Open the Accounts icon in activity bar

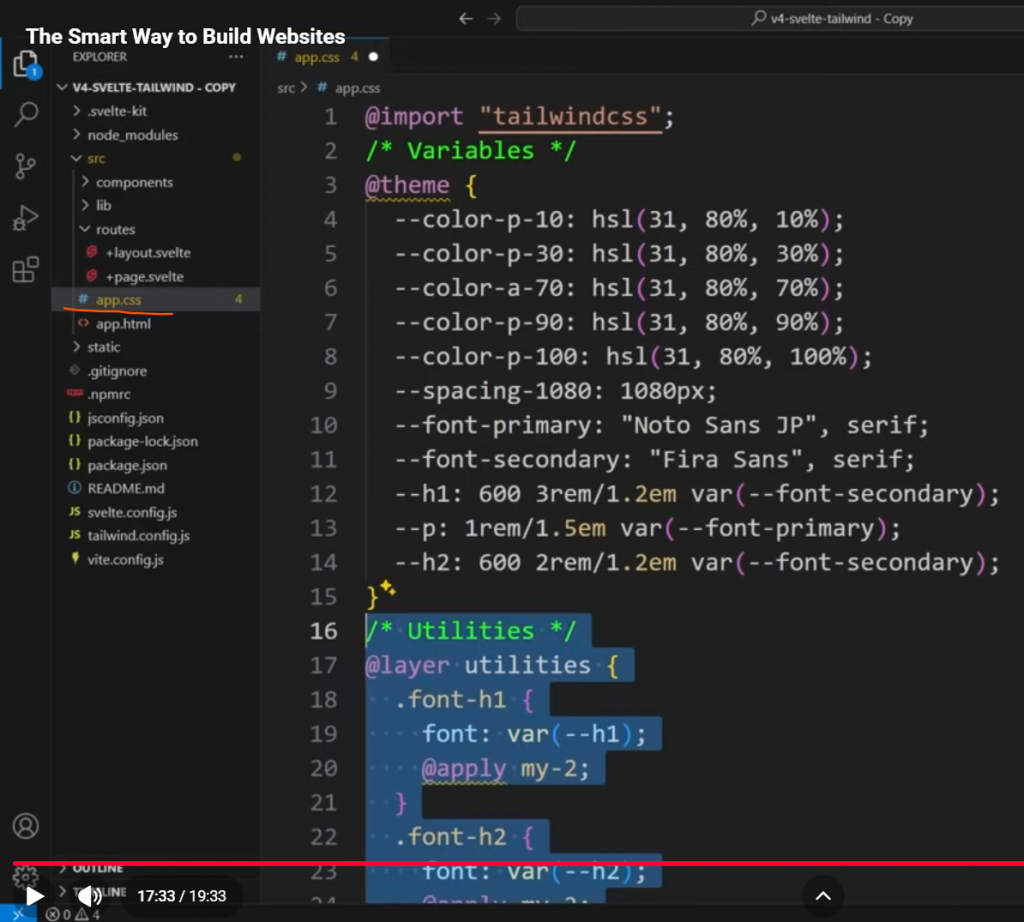click(26, 826)
